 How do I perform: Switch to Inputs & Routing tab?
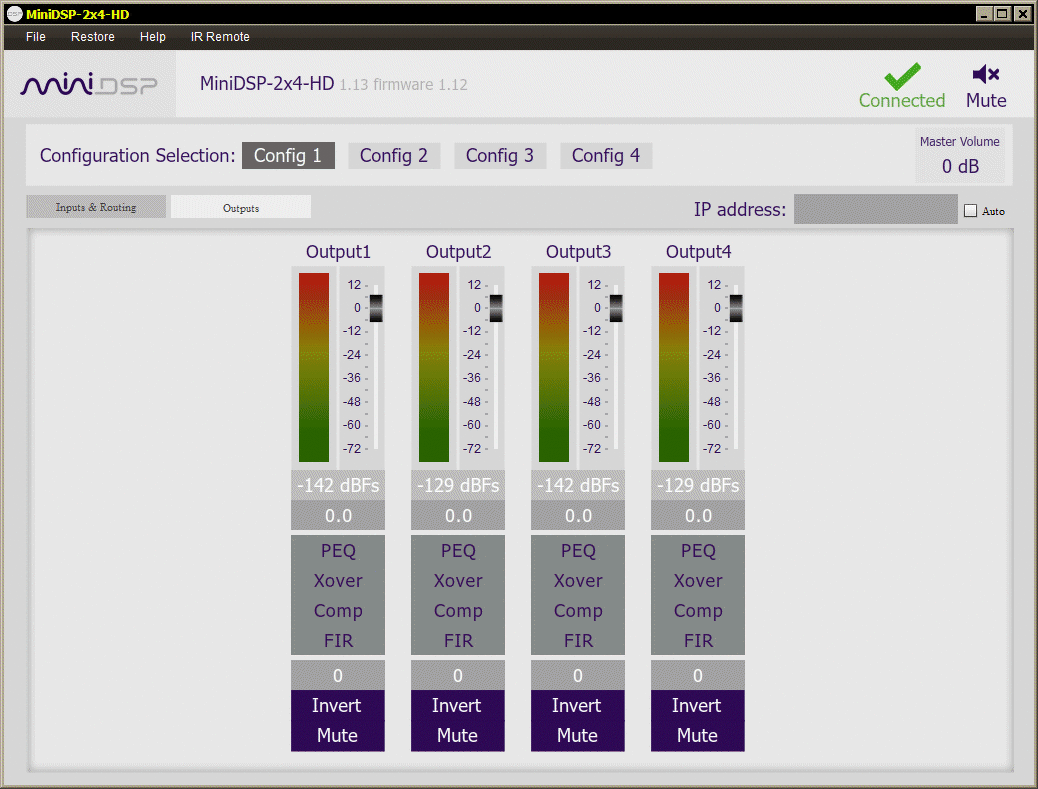click(96, 207)
